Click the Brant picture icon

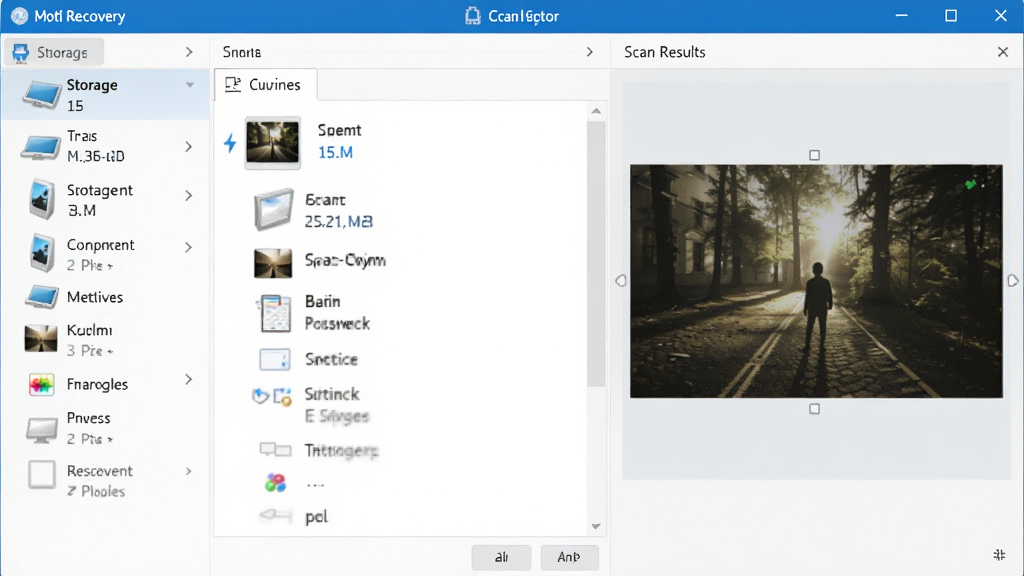click(273, 210)
